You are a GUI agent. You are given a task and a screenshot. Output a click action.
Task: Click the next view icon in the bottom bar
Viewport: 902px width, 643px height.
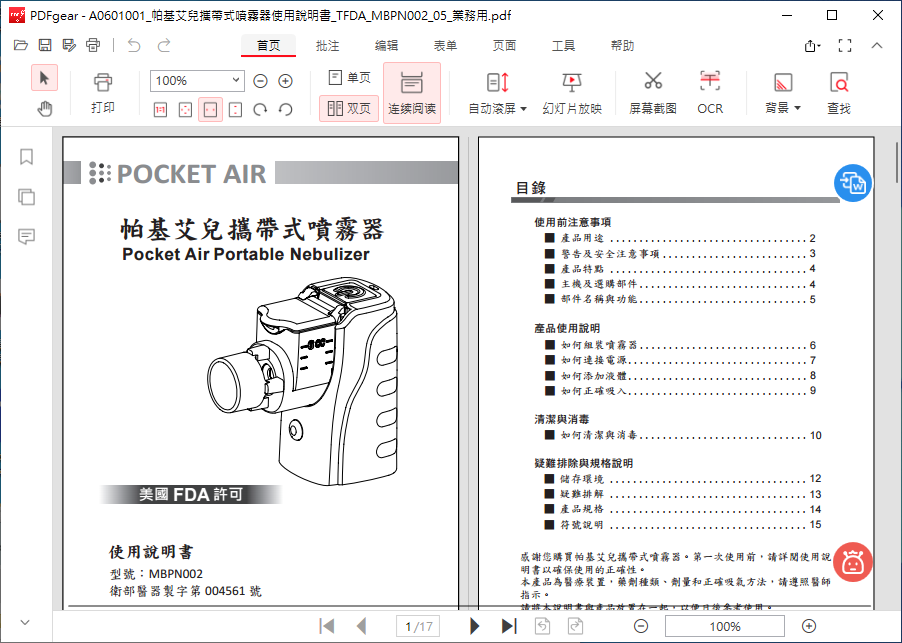pyautogui.click(x=575, y=626)
